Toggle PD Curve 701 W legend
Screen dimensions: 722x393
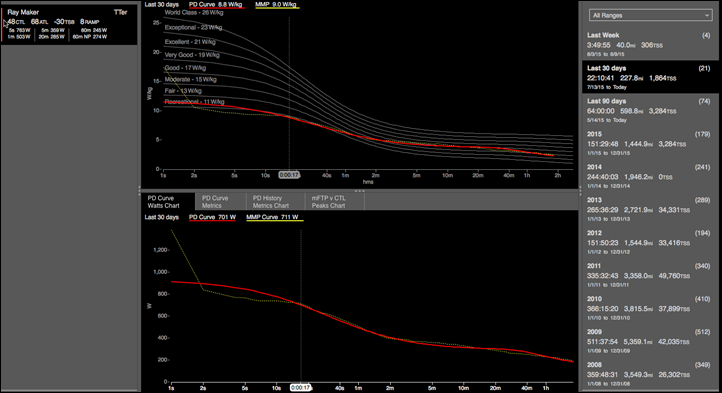click(212, 217)
